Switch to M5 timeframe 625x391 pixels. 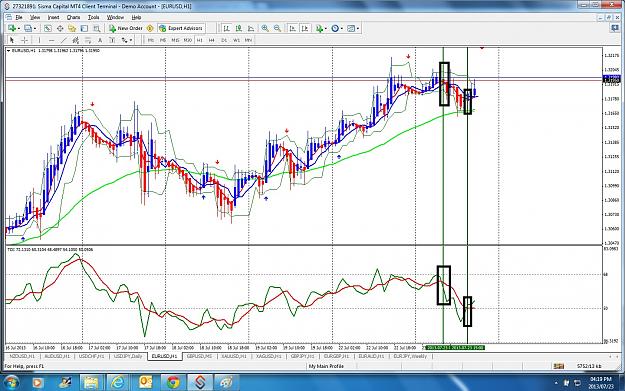pos(163,40)
